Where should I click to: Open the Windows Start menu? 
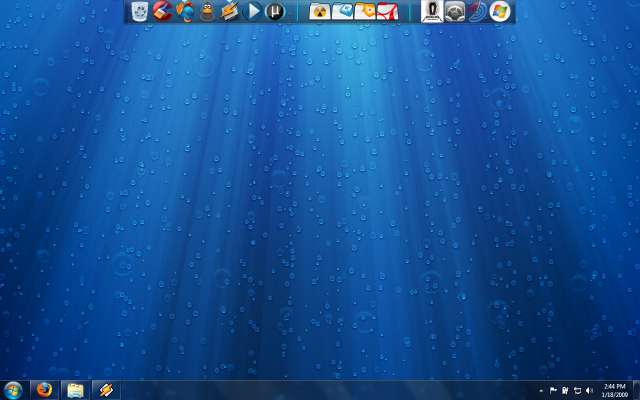pos(13,390)
